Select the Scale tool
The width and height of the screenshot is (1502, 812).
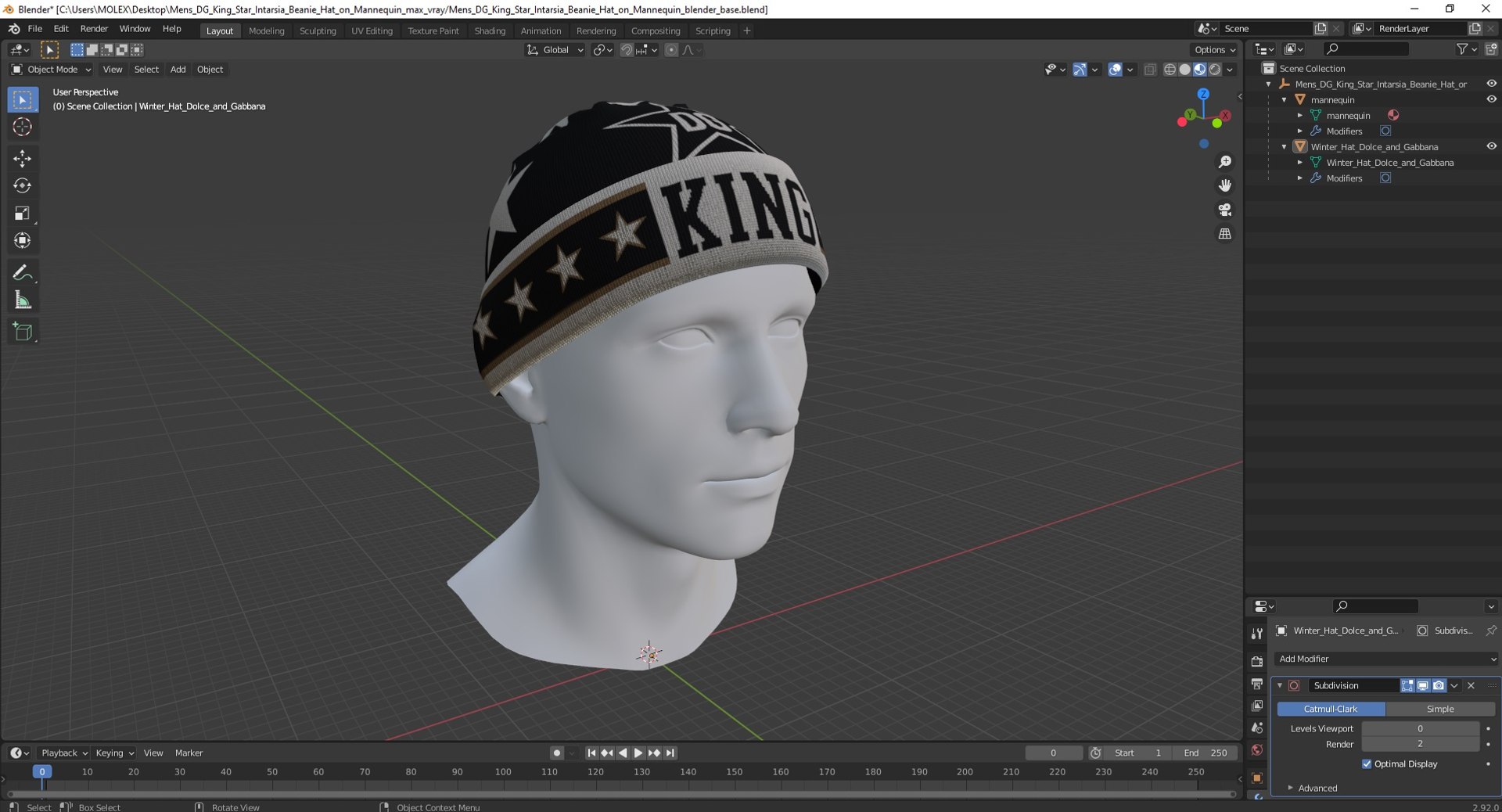[x=23, y=214]
